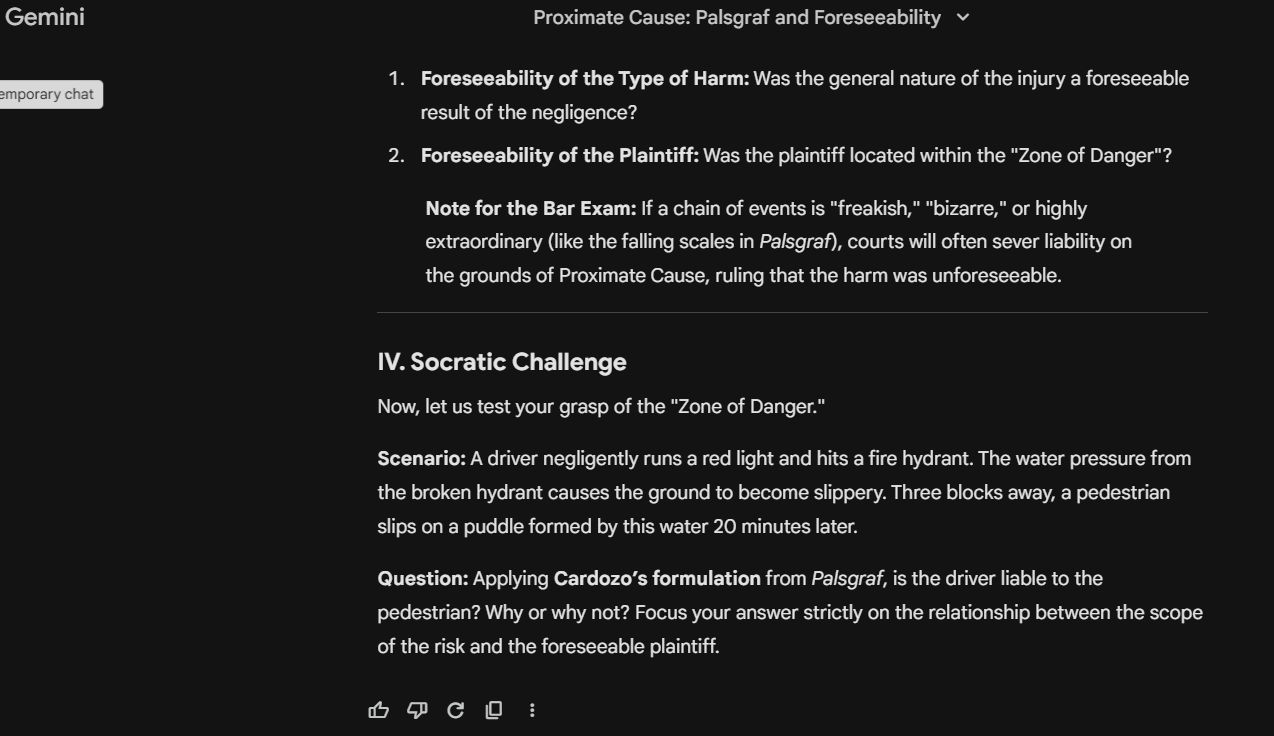Open the three-dot more options menu
Screen dimensions: 1274x736
pyautogui.click(x=532, y=710)
